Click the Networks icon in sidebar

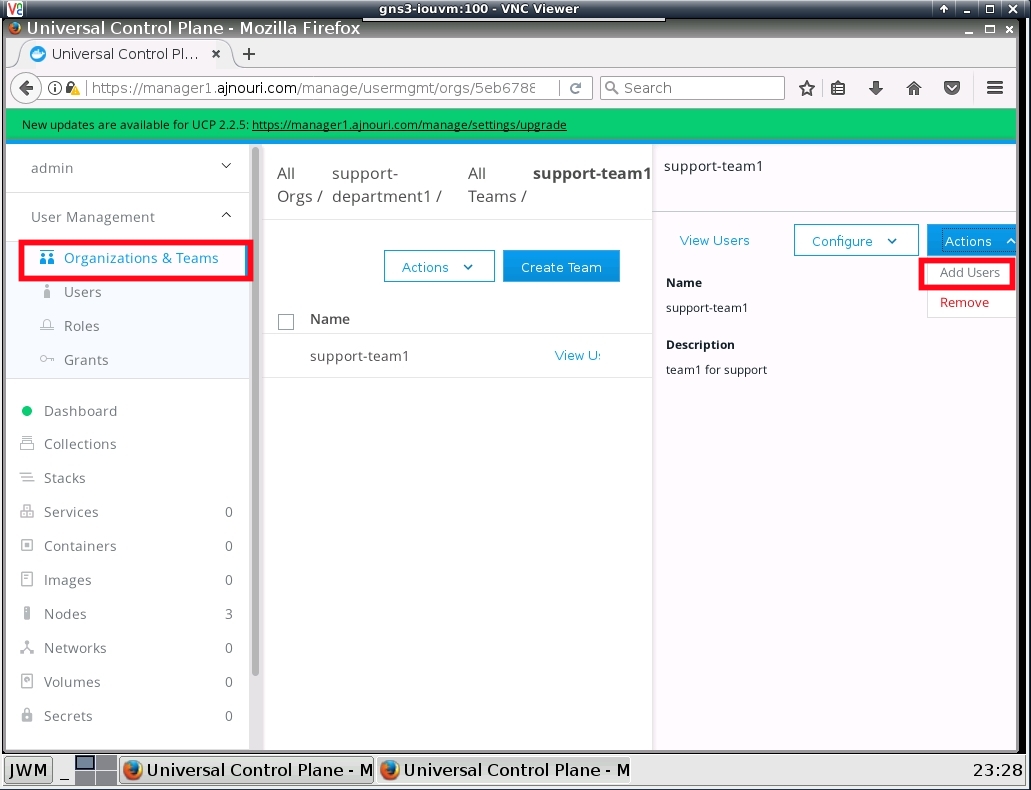(27, 647)
